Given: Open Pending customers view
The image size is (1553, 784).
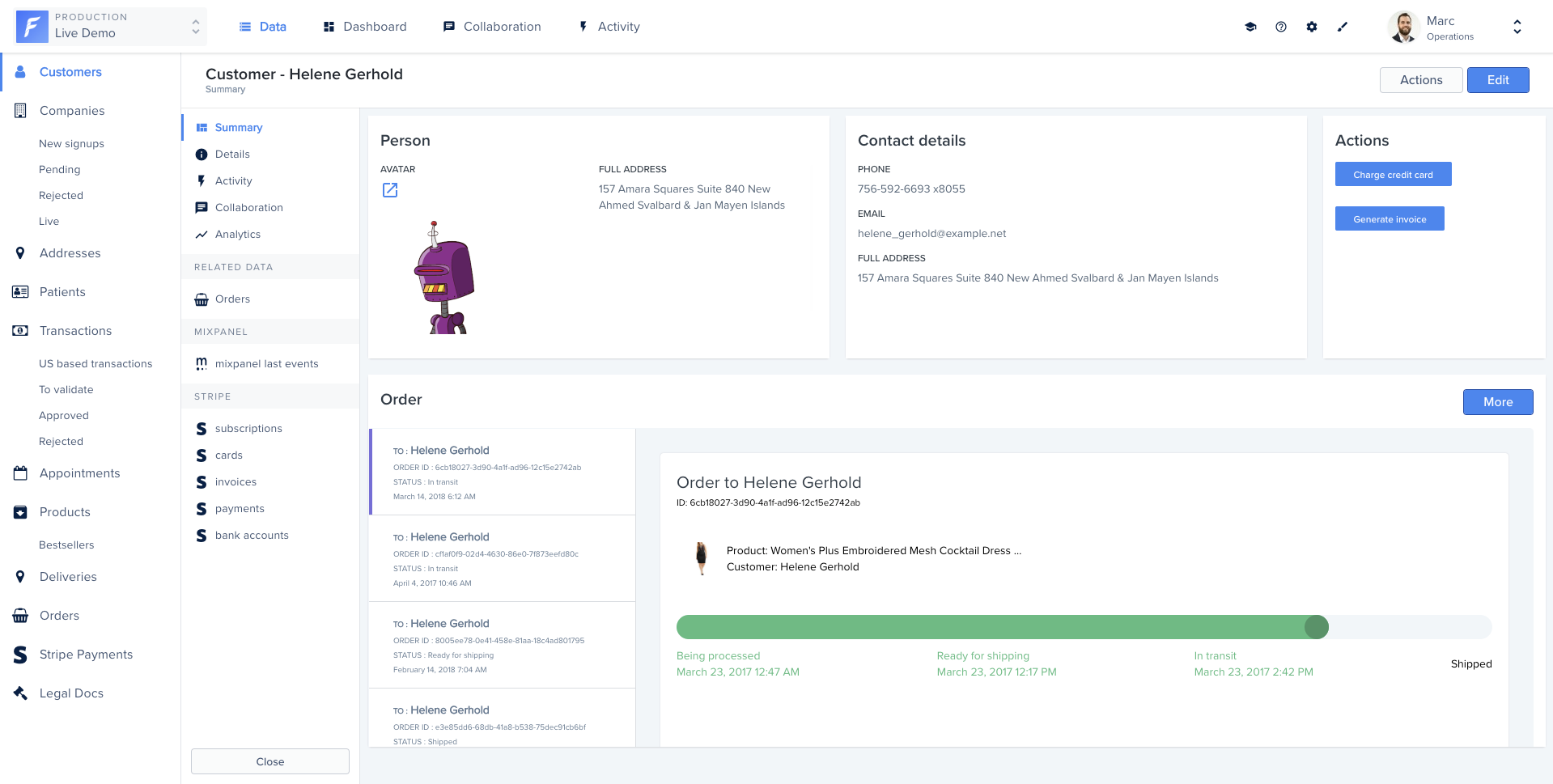Looking at the screenshot, I should point(60,170).
